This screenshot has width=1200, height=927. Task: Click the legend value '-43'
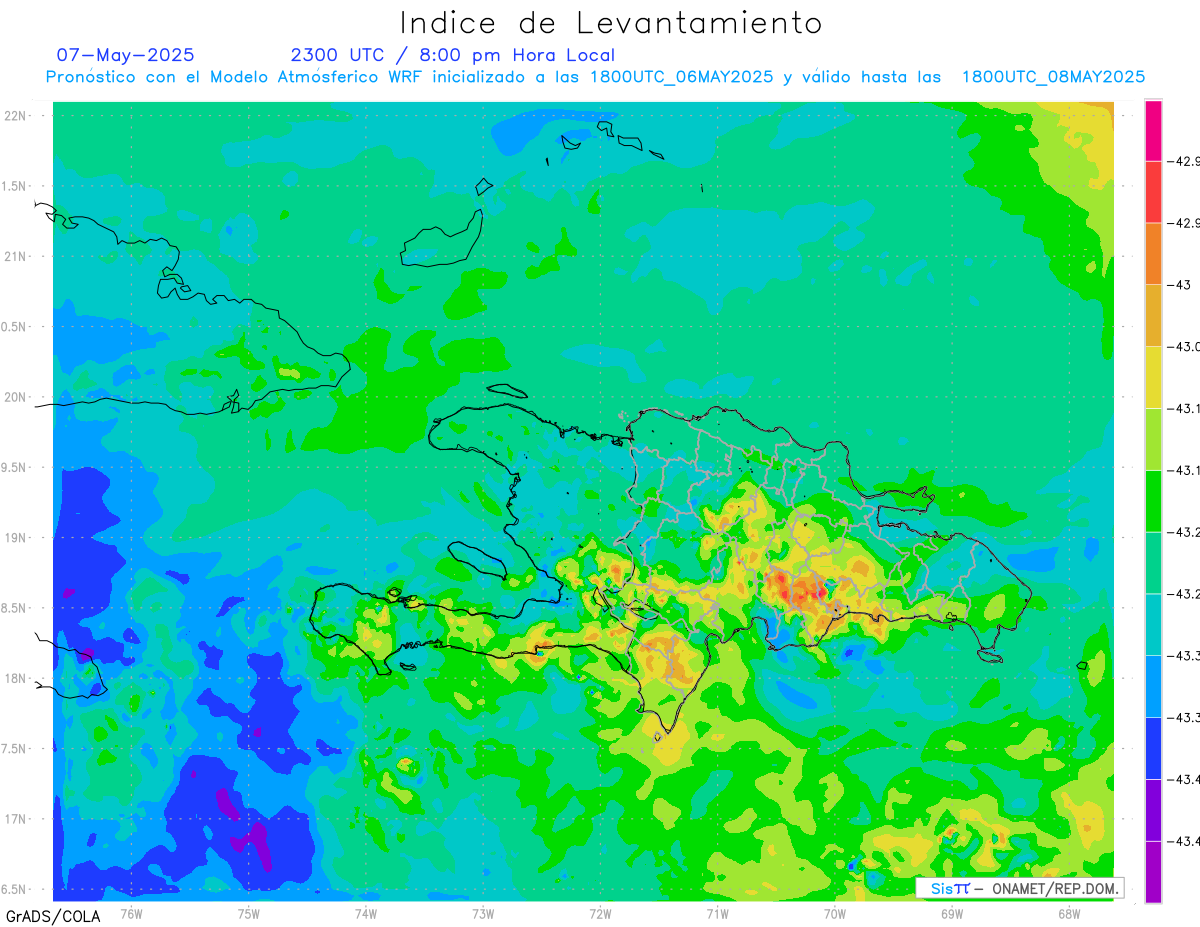coord(1181,285)
